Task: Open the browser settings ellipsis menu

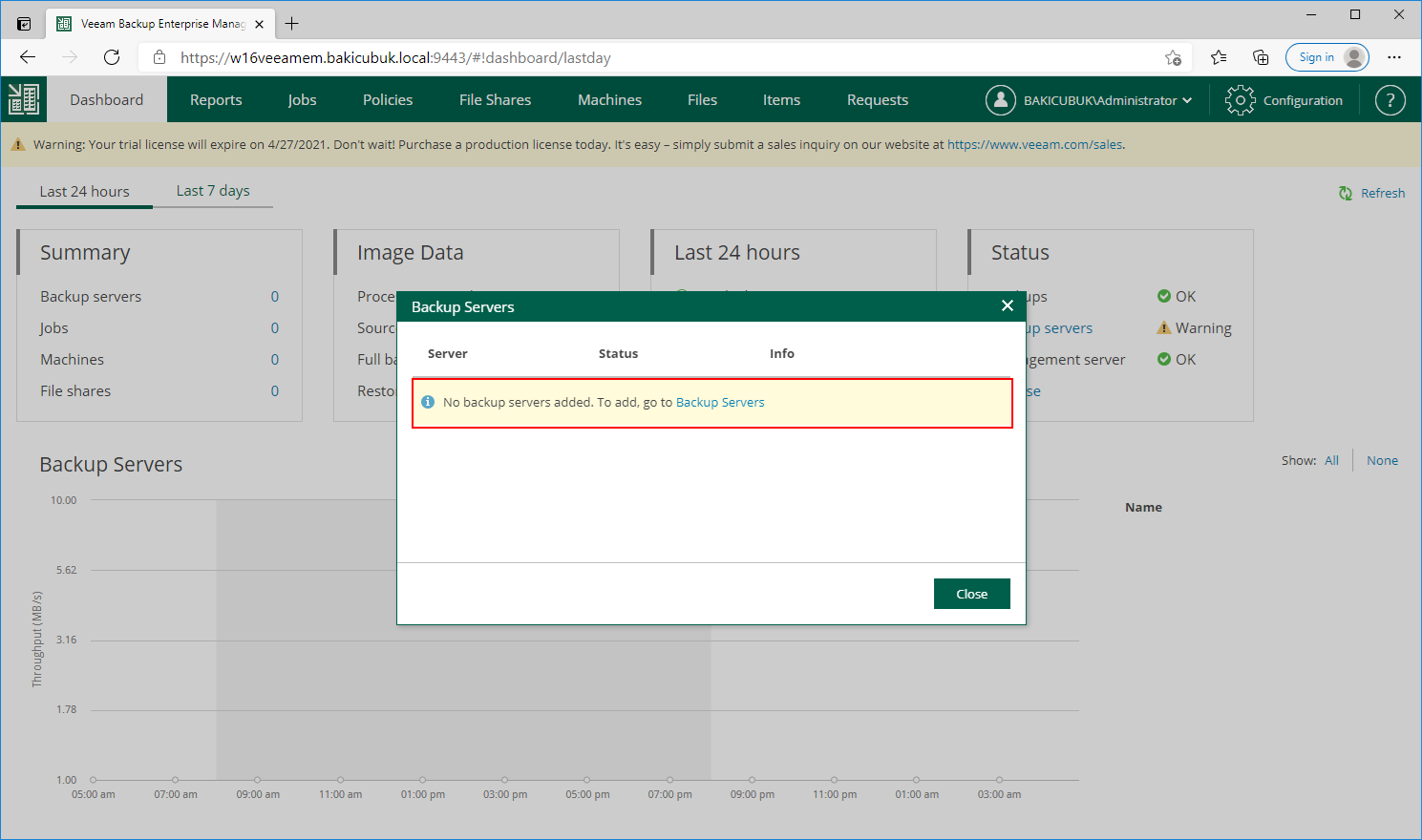Action: click(1394, 57)
